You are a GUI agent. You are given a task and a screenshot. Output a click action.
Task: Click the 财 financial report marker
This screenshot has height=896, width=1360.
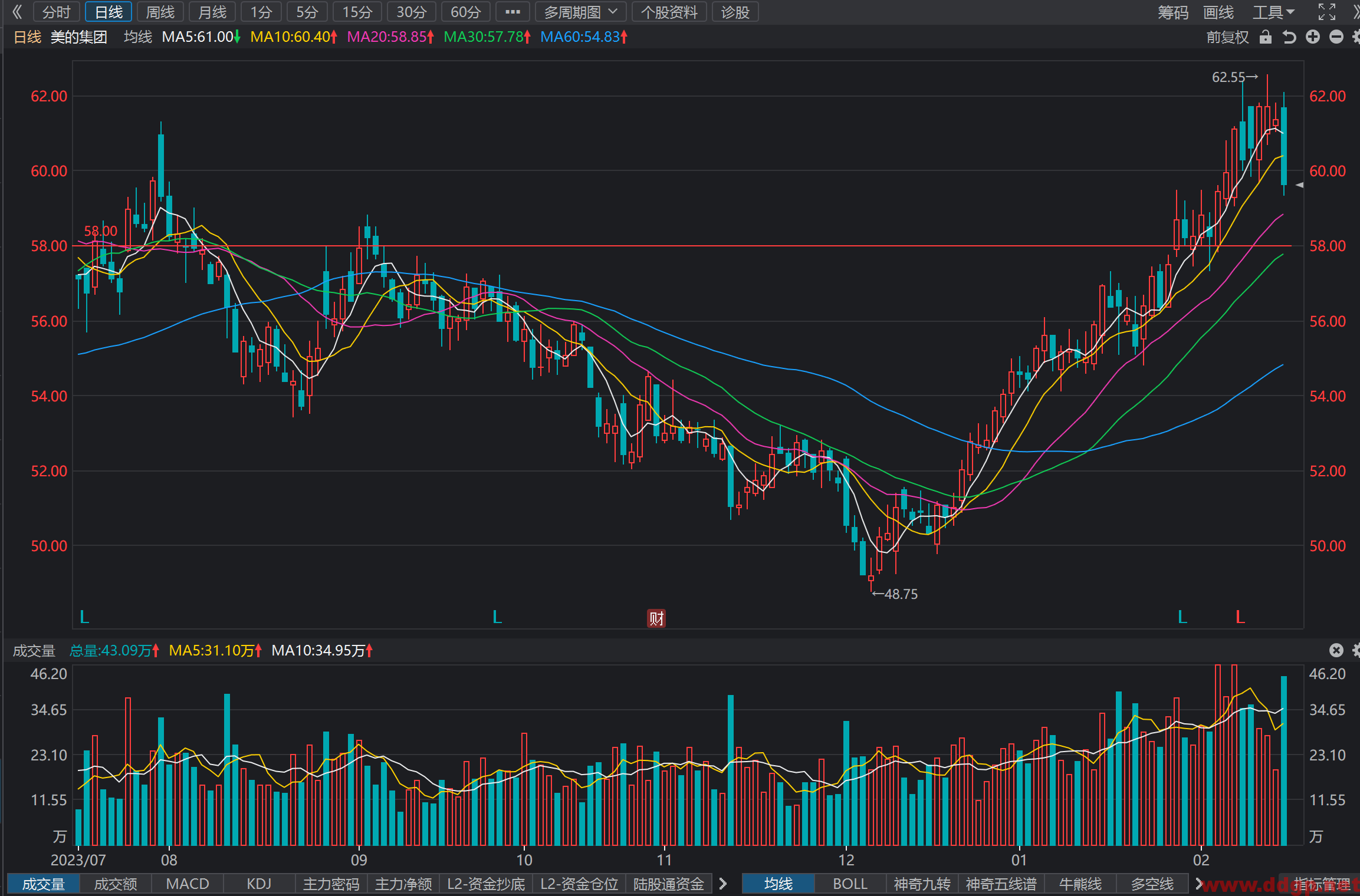[x=656, y=618]
